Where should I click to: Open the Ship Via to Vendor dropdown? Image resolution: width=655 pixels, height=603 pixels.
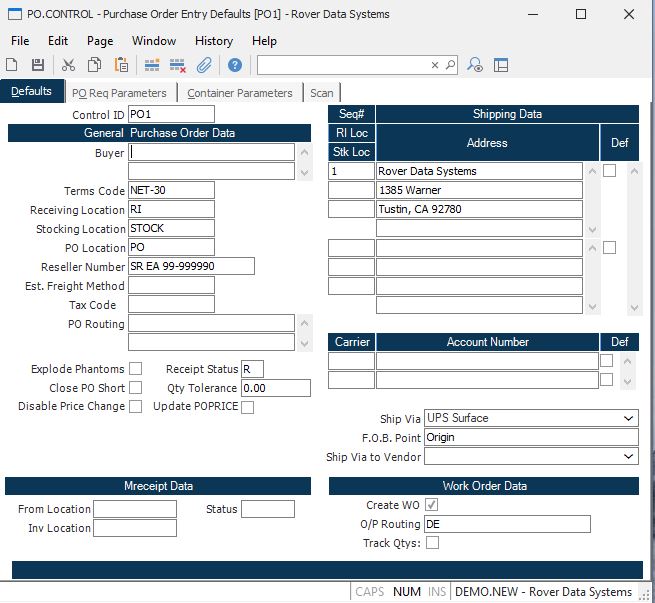[628, 457]
